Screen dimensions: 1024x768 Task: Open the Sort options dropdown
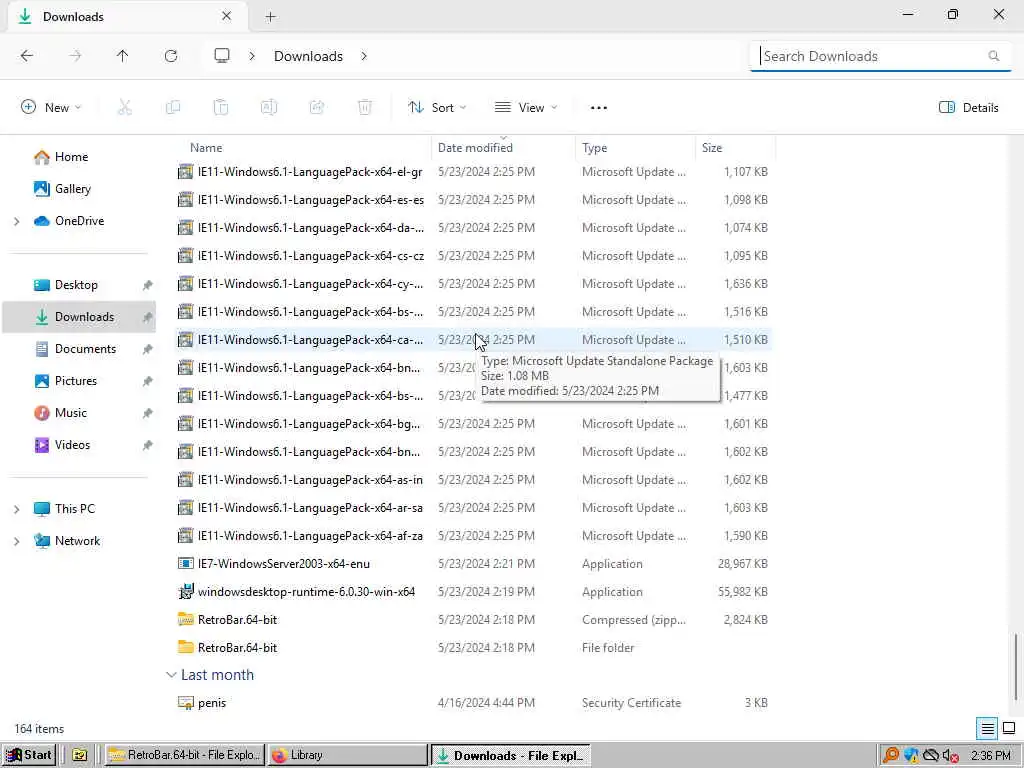tap(437, 108)
